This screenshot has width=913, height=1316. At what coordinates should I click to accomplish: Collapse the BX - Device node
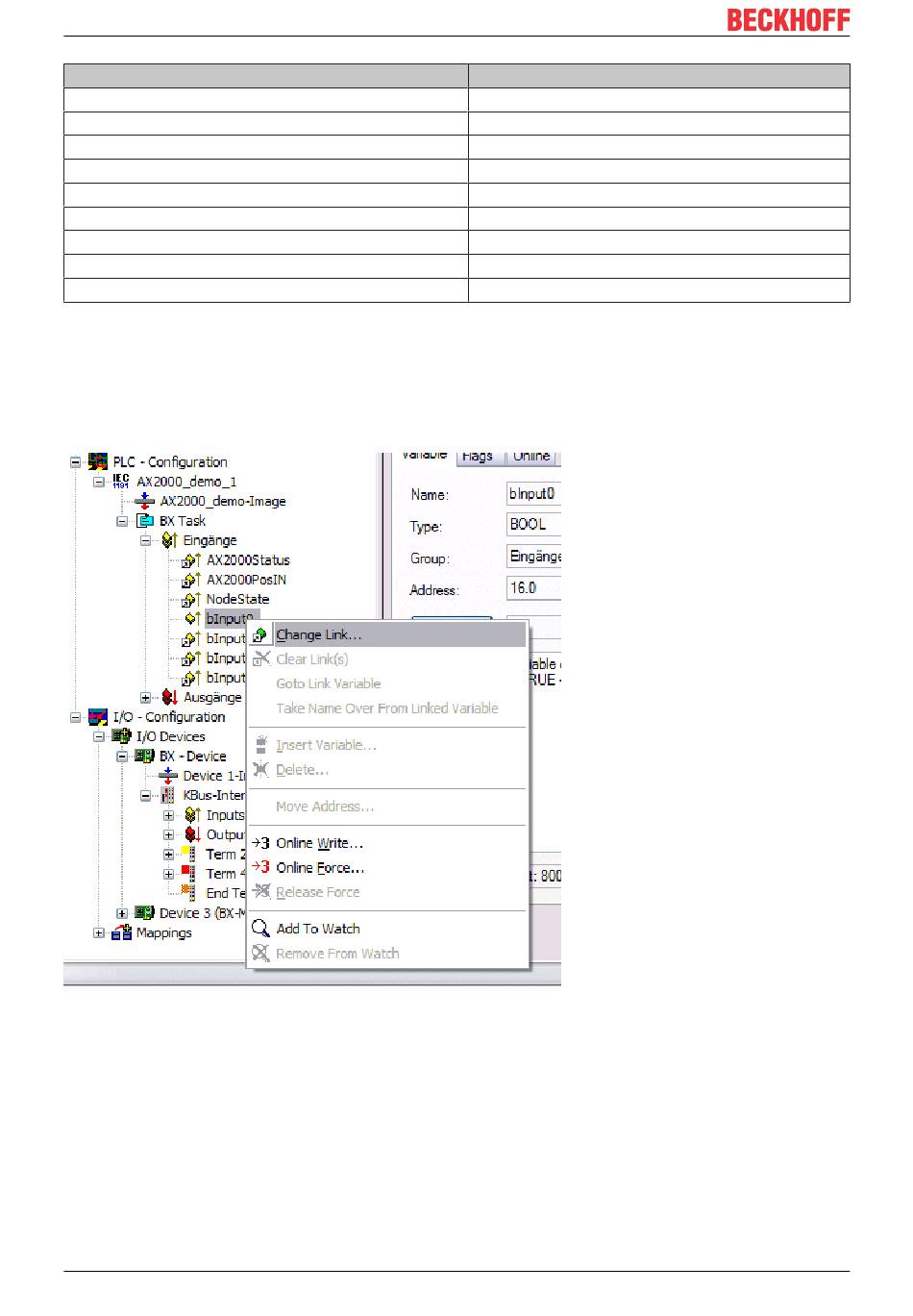coord(122,757)
